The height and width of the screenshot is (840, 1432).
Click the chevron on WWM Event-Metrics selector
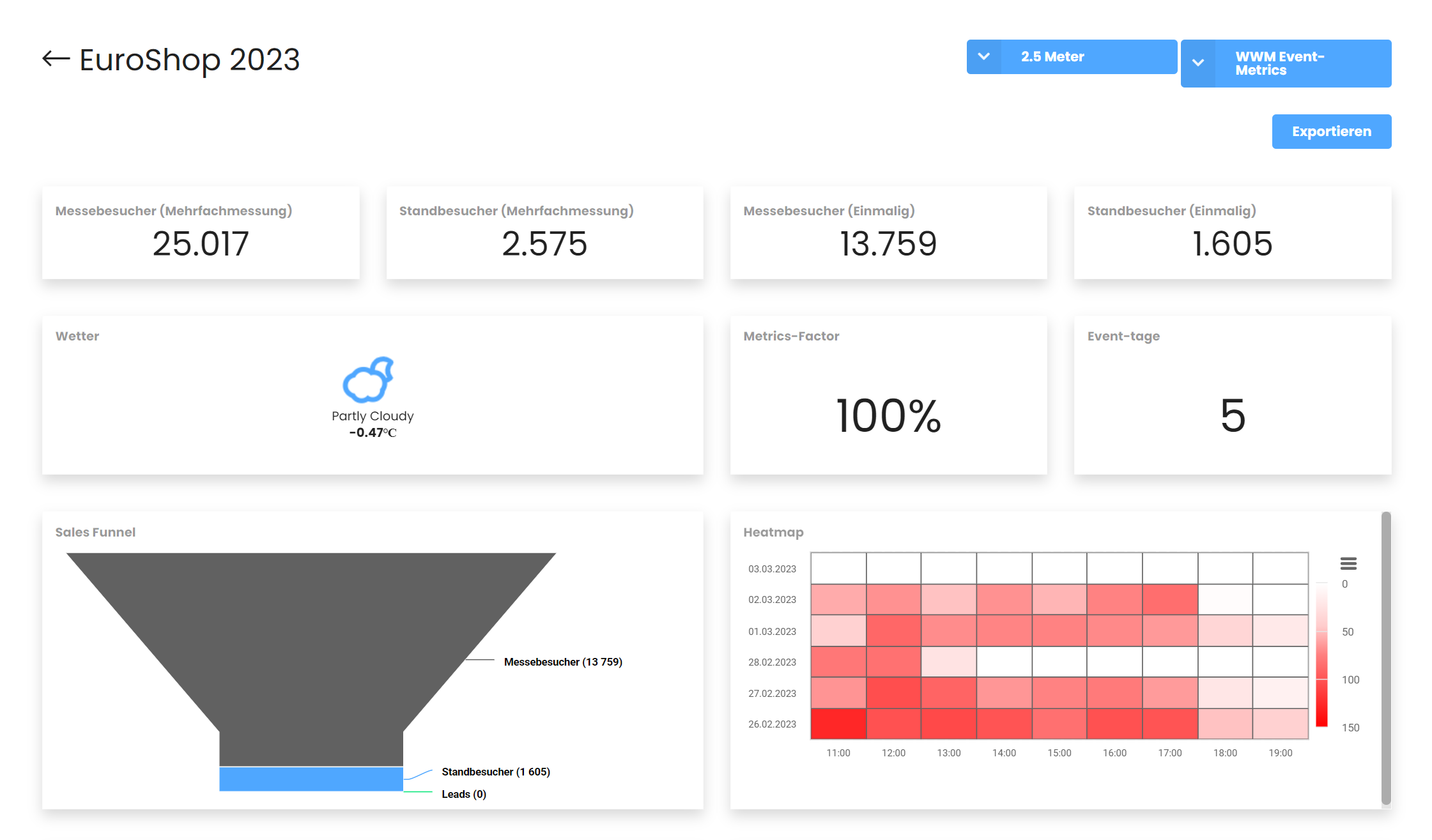tap(1198, 63)
